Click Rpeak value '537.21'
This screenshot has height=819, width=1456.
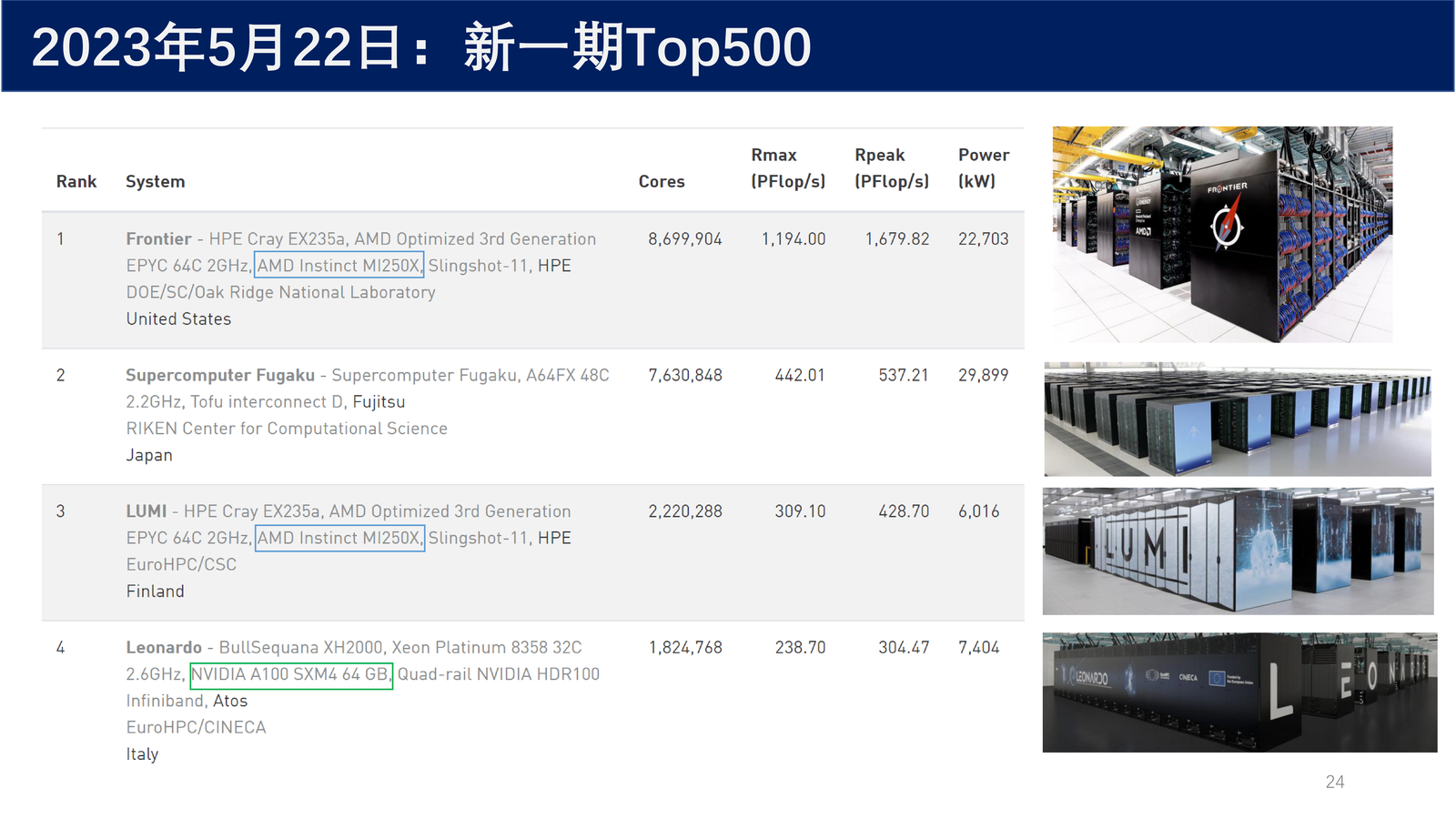click(x=904, y=375)
